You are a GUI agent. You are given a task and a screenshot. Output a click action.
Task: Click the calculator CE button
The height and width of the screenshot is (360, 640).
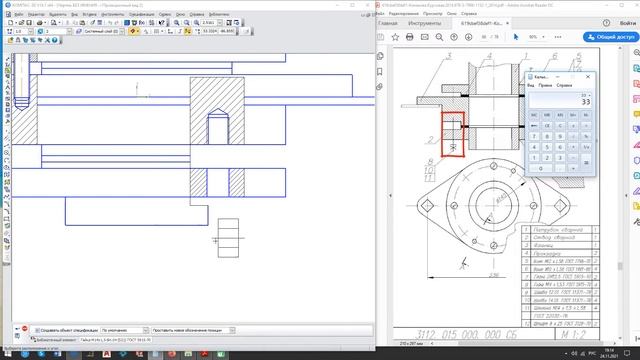[x=547, y=126]
